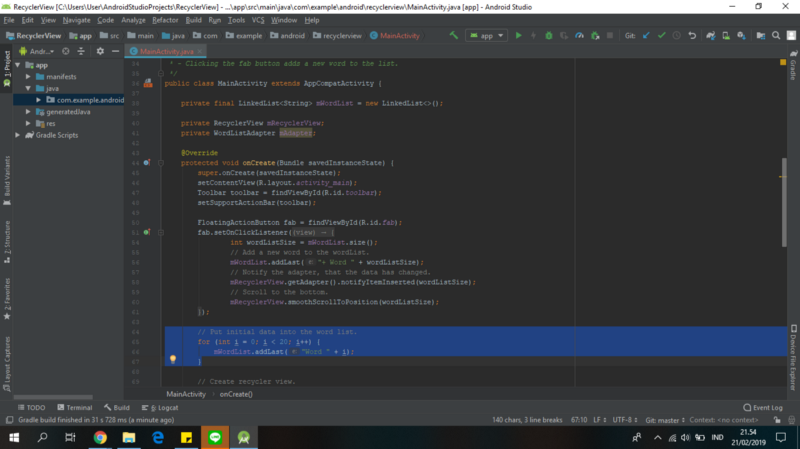The width and height of the screenshot is (800, 449).
Task: Fold the onCreate method in gutter
Action: tap(161, 163)
